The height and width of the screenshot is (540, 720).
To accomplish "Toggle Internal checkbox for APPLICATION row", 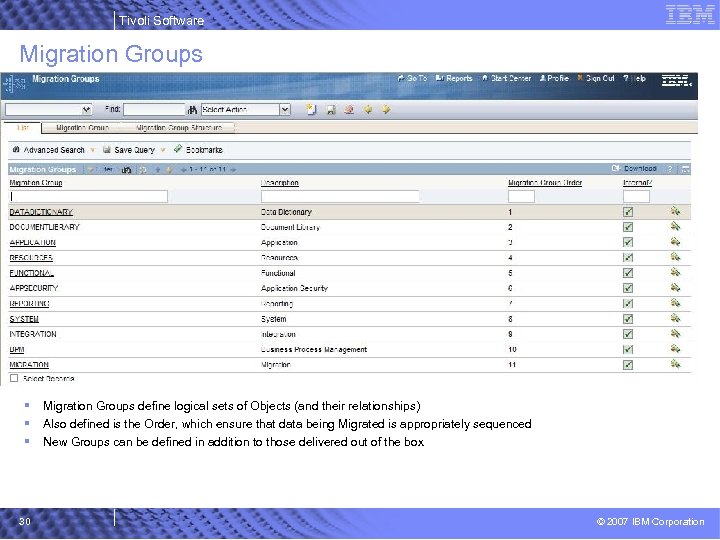I will point(628,242).
